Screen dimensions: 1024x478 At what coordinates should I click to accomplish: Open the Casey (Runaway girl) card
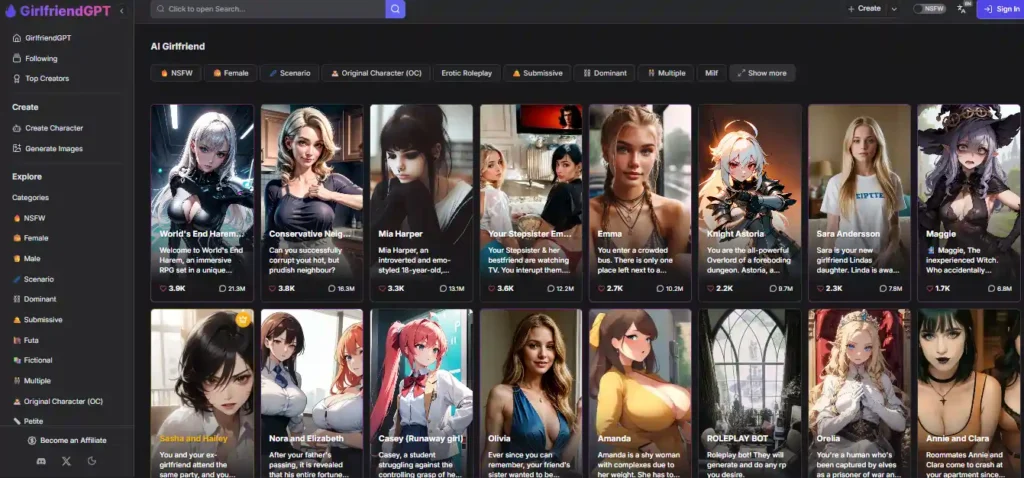[x=421, y=394]
